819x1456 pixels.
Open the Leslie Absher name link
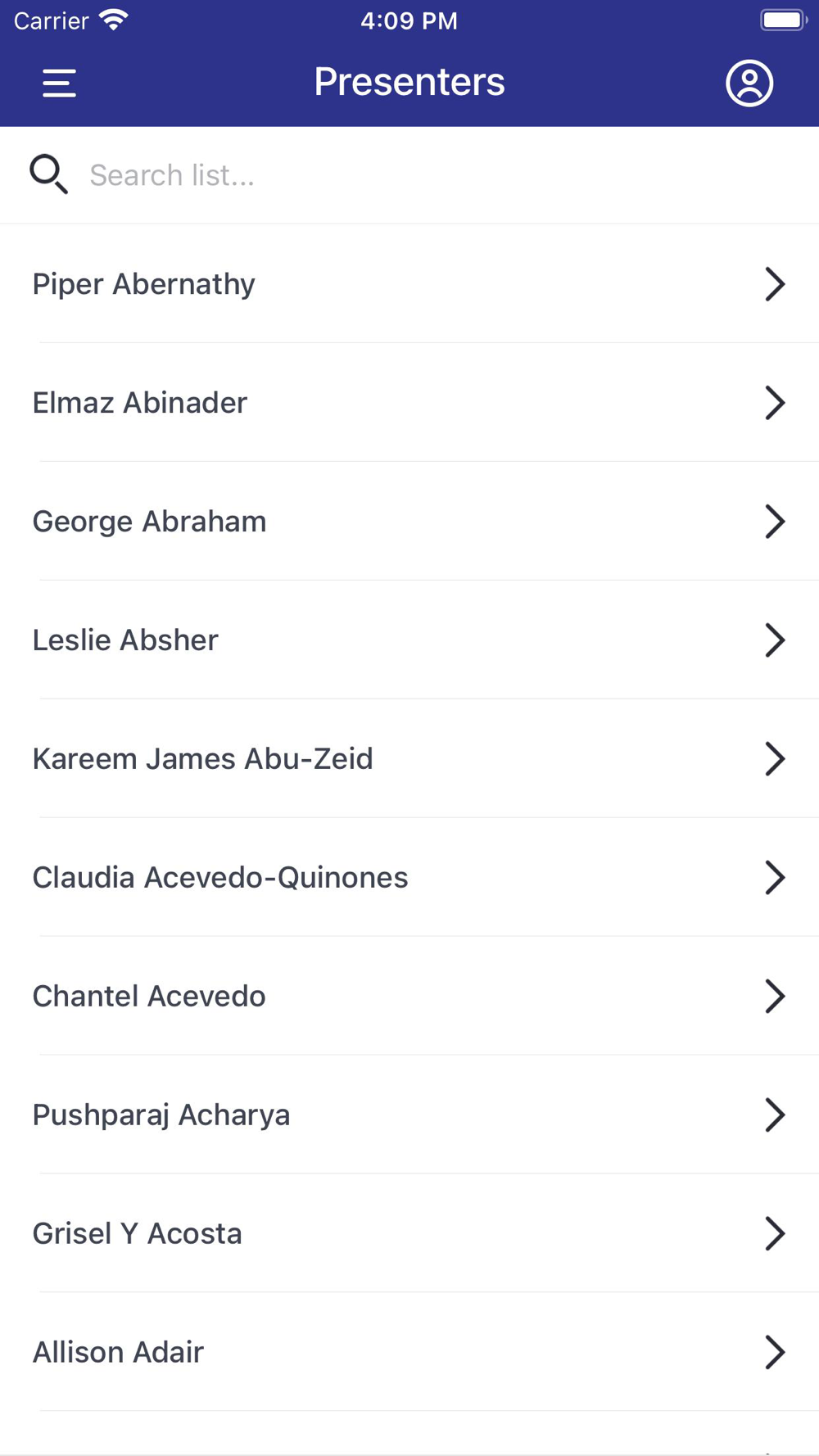(x=125, y=640)
